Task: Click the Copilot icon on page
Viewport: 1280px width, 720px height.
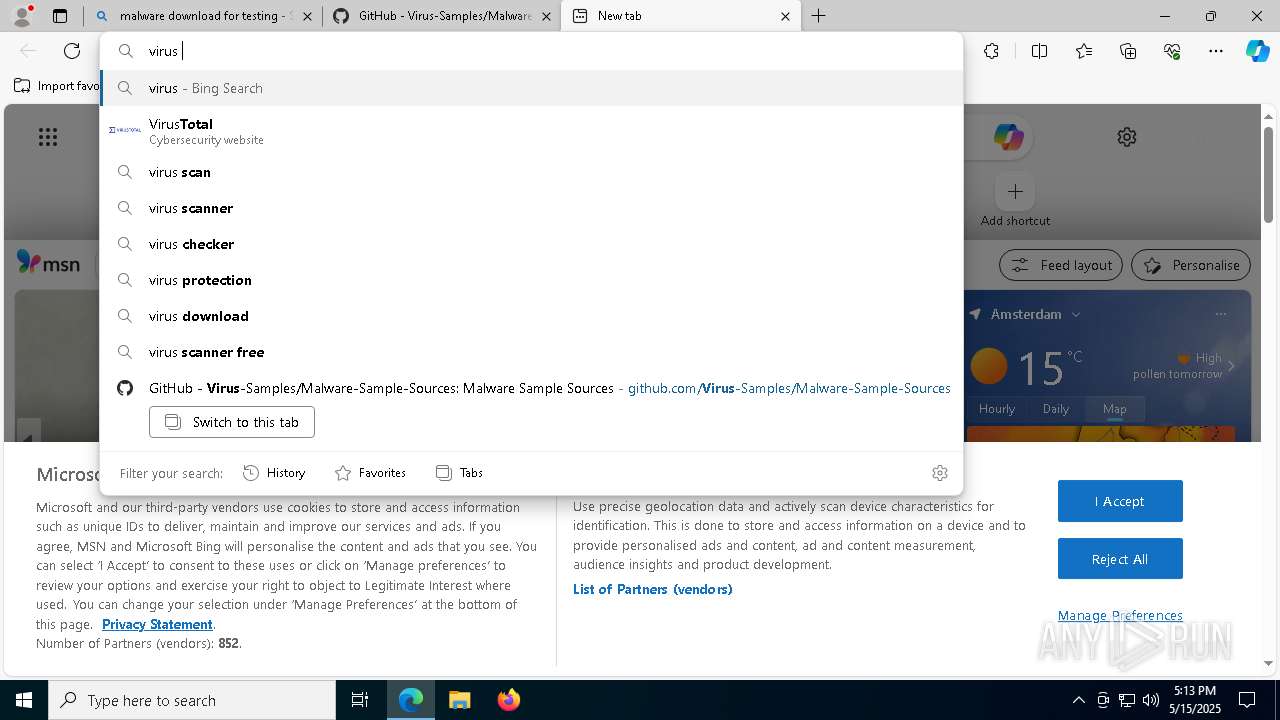Action: pos(1008,137)
